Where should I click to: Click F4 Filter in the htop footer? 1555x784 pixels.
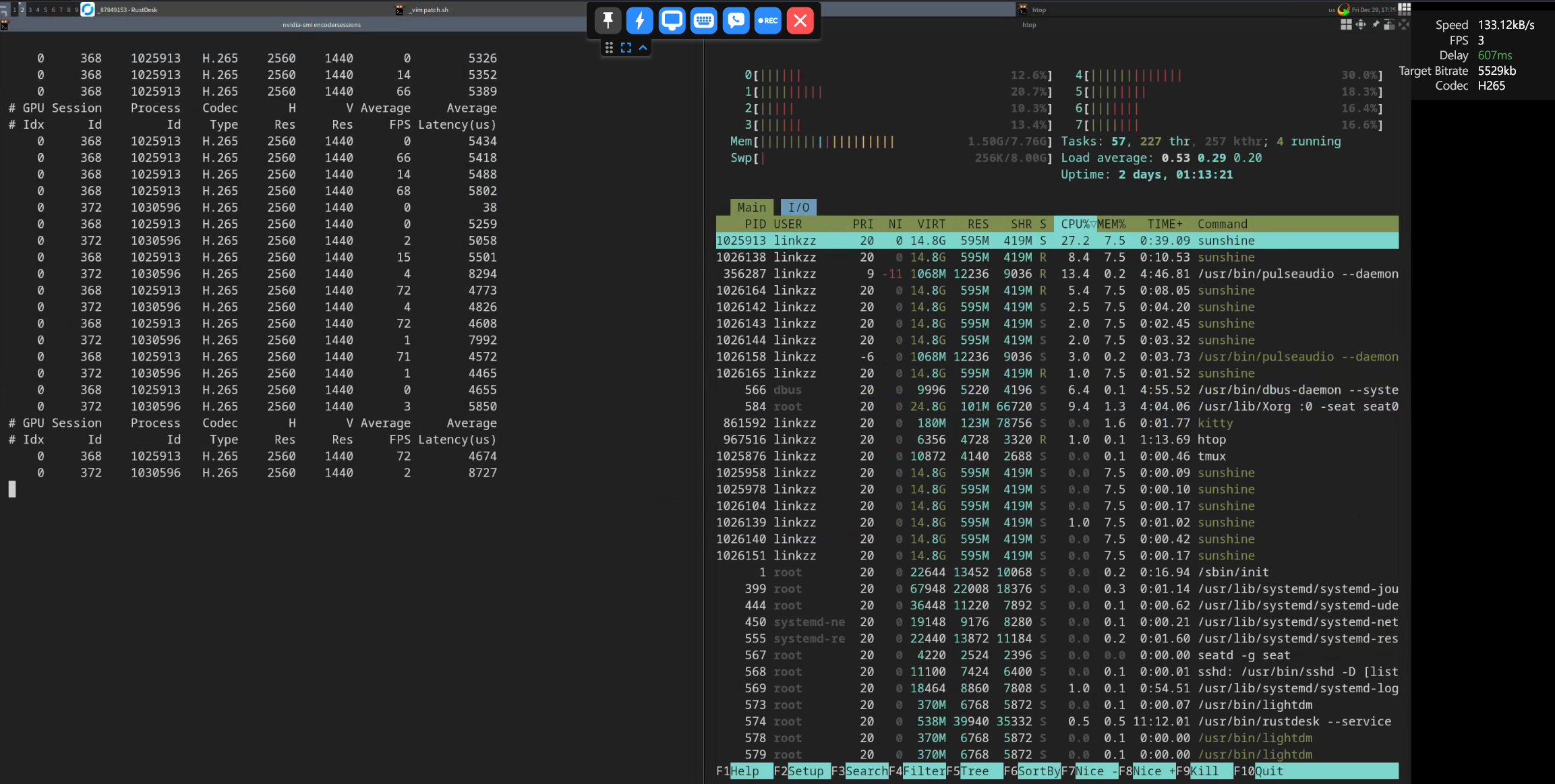pyautogui.click(x=917, y=771)
